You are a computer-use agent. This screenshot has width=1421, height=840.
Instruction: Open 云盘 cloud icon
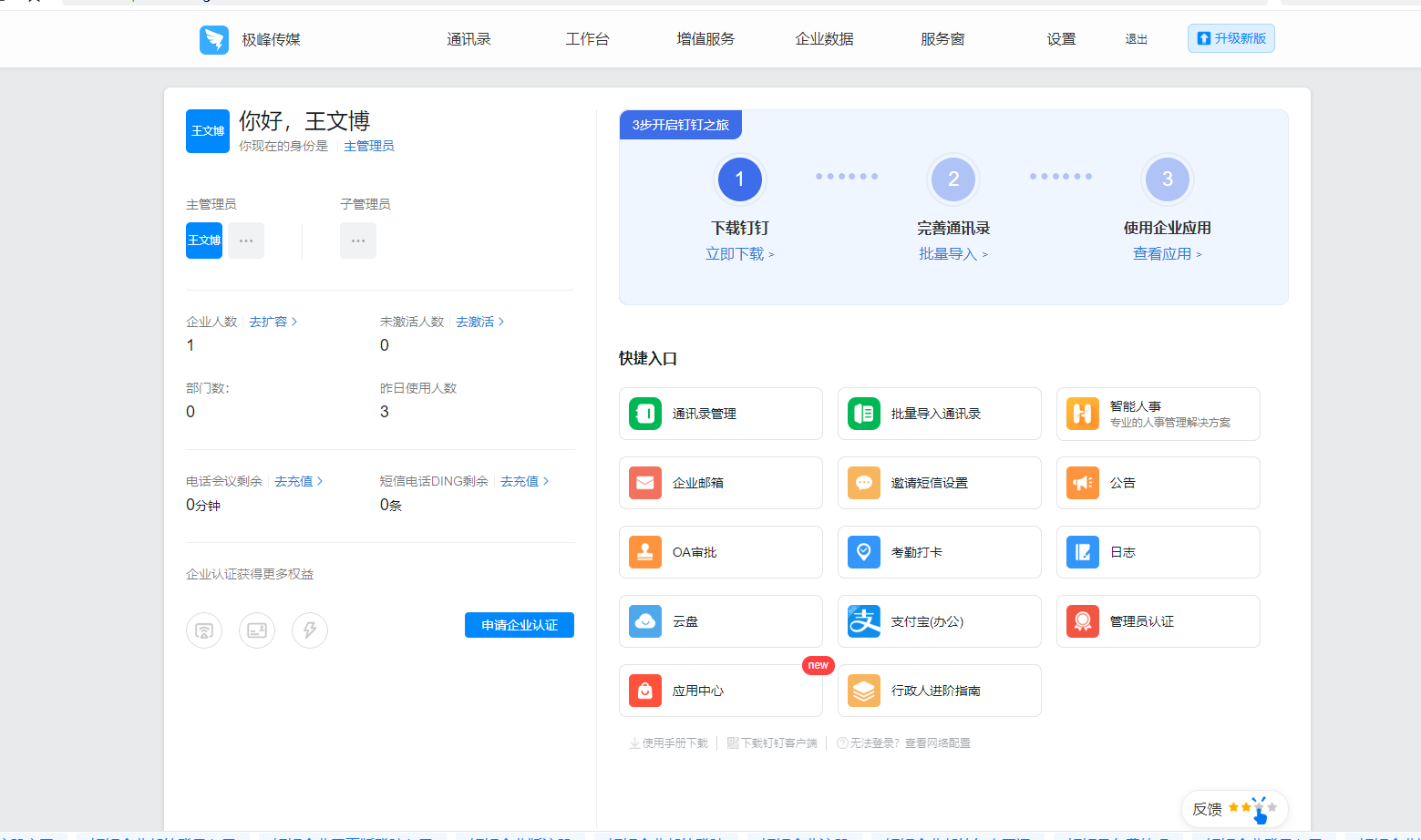pos(645,621)
